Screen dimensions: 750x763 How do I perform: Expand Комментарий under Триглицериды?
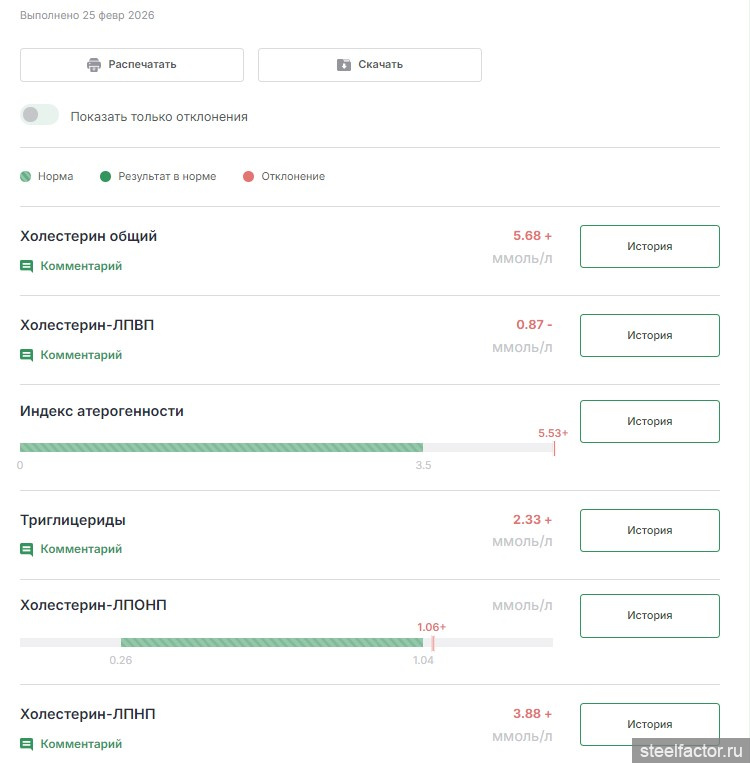tap(81, 549)
